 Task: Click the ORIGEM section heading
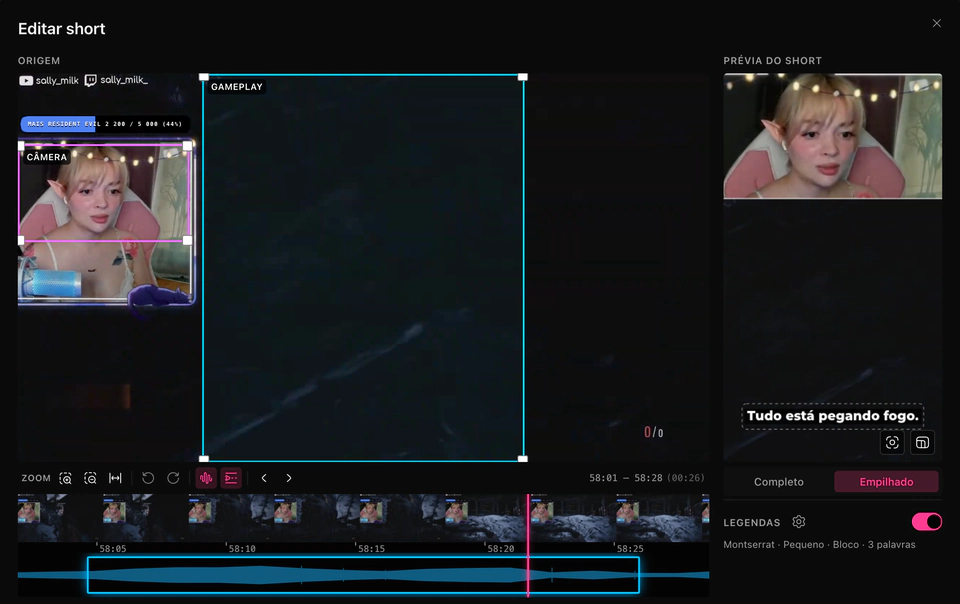tap(39, 61)
